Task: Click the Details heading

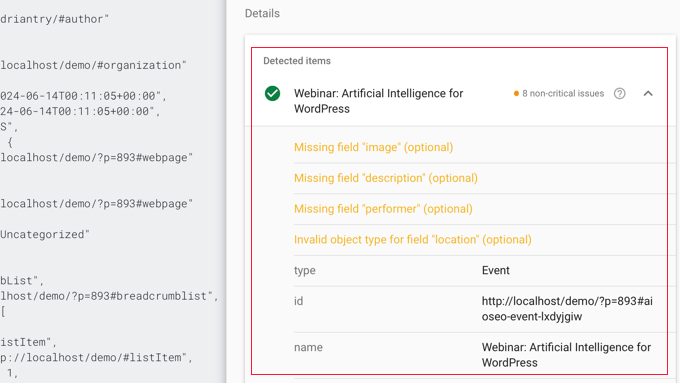Action: (262, 13)
